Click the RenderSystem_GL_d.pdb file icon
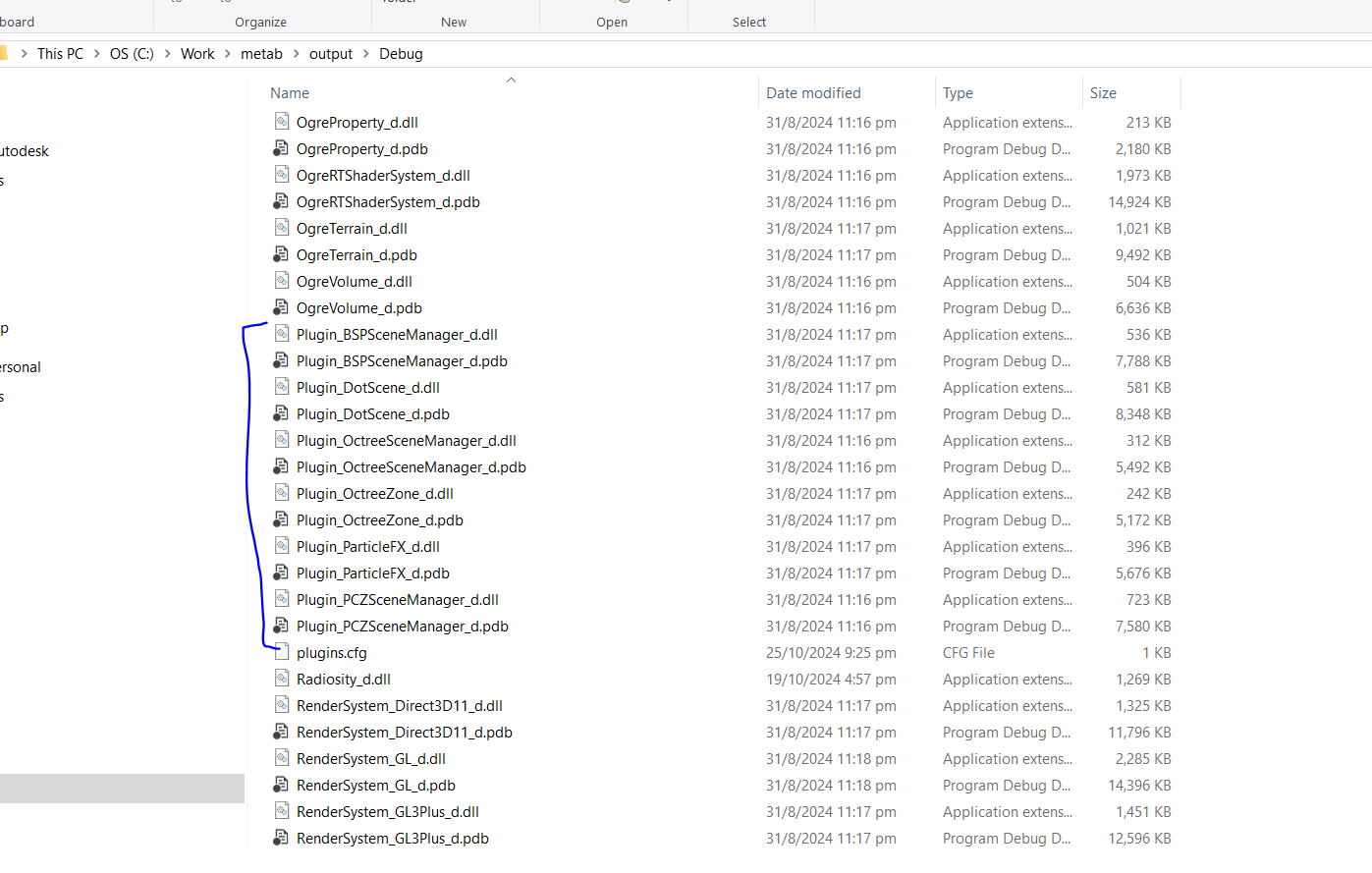Screen dimensions: 1372x873 coord(281,785)
